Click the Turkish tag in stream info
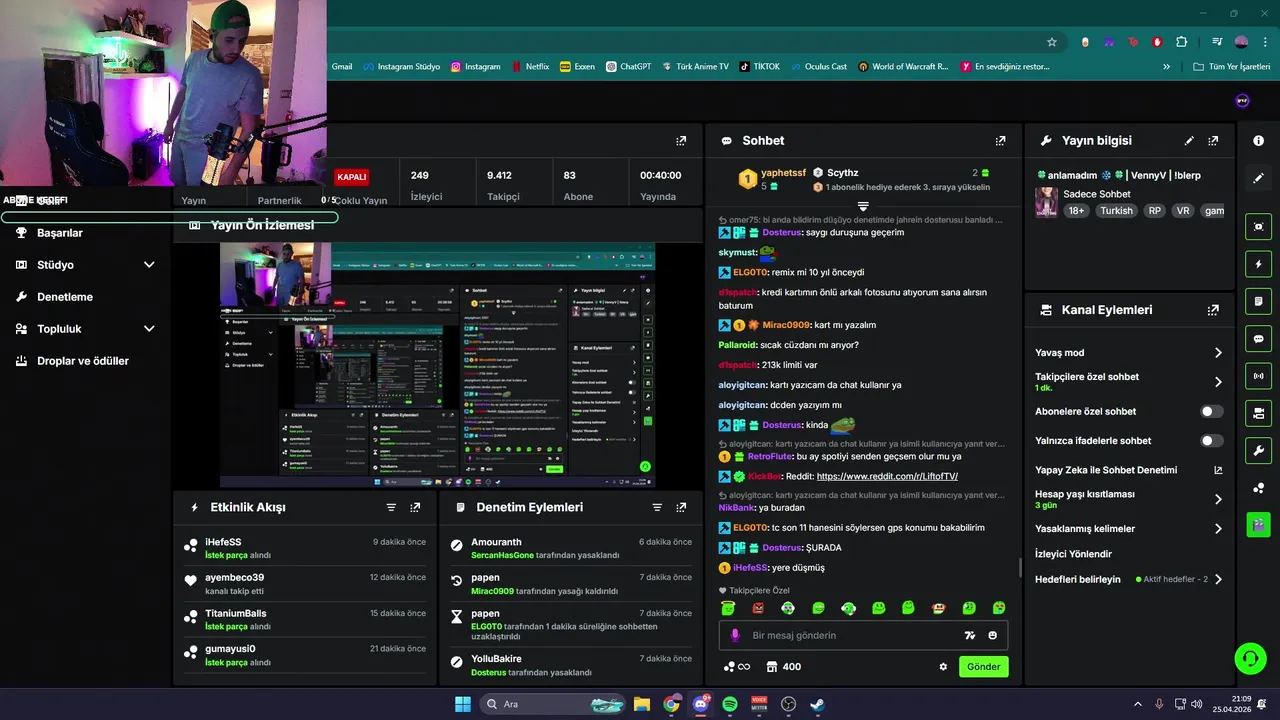 (1116, 211)
